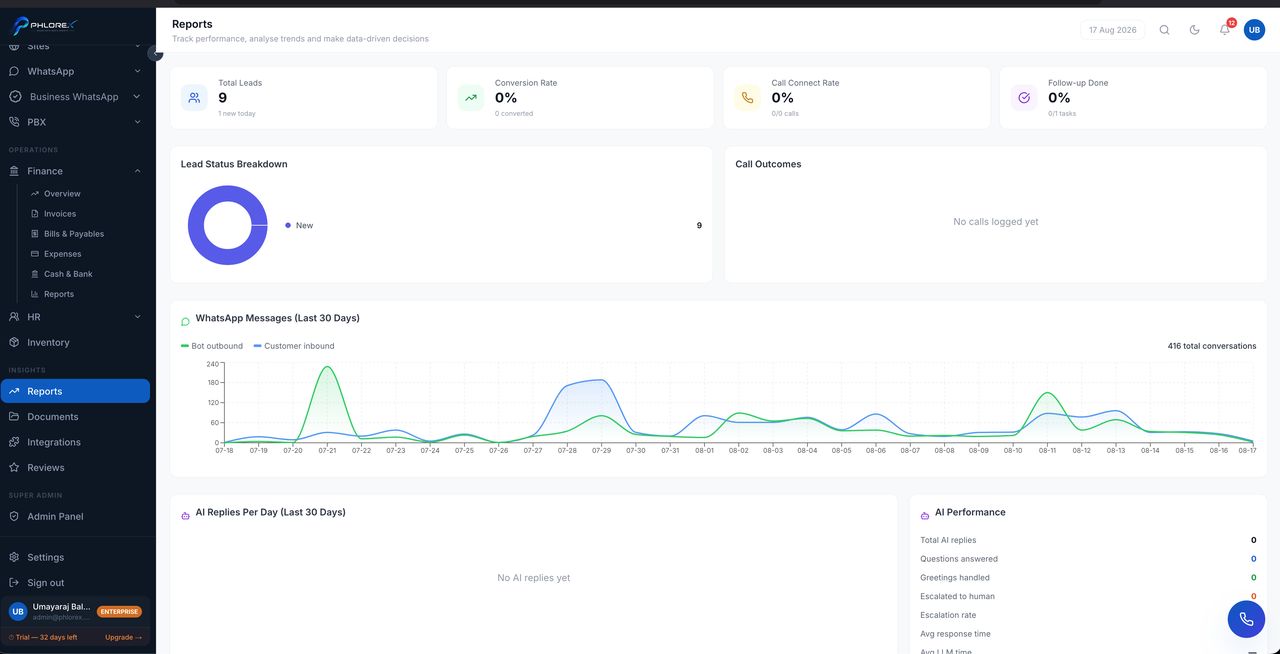Collapse the sidebar with the arrow handle
The height and width of the screenshot is (654, 1280).
click(155, 53)
